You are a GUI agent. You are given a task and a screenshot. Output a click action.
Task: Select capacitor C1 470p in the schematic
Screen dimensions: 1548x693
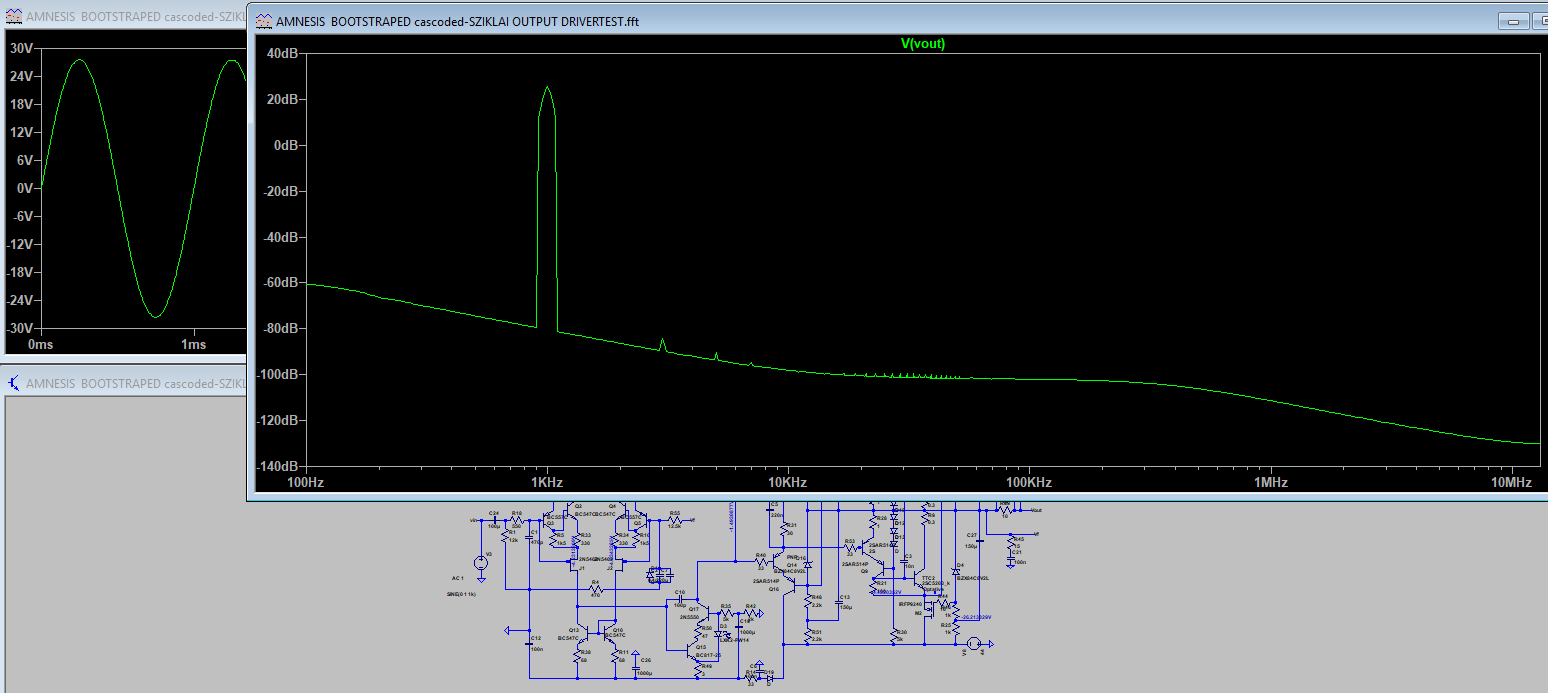click(x=529, y=536)
